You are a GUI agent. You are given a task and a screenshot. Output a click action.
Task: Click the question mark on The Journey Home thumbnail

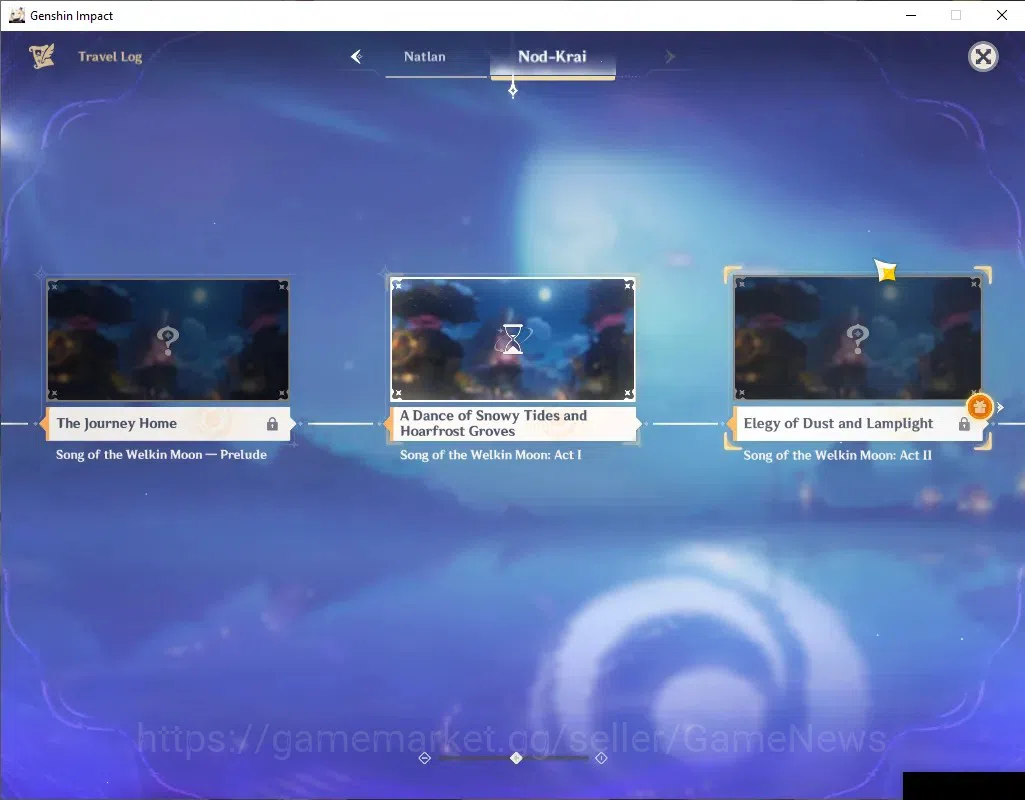(168, 339)
